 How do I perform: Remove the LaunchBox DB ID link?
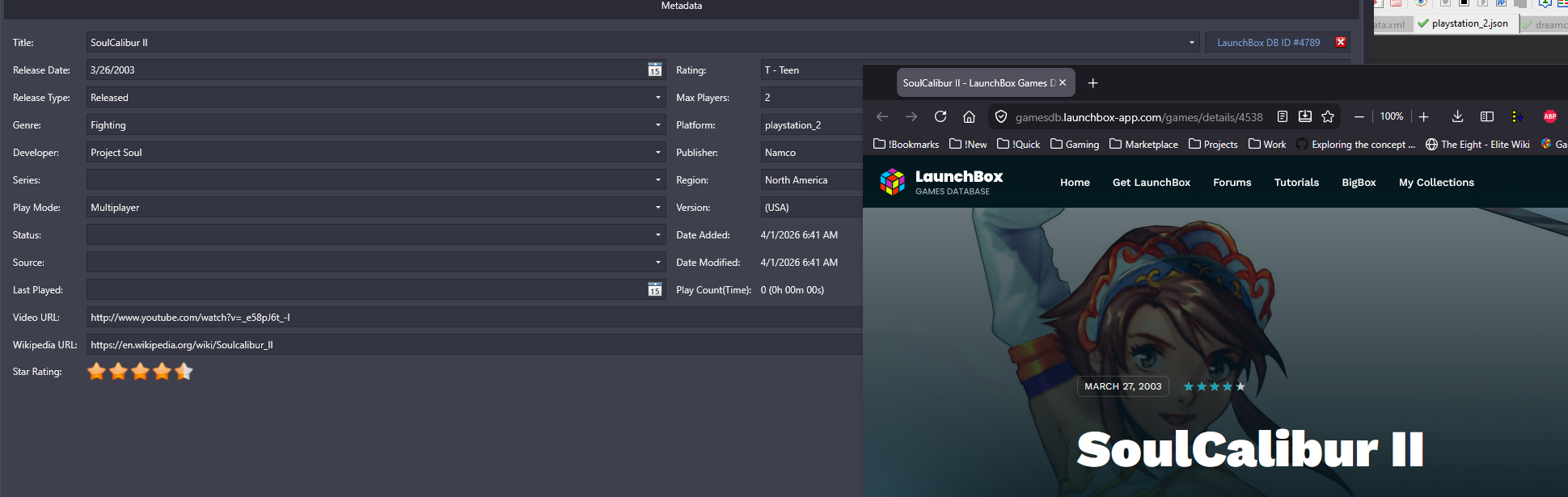tap(1341, 43)
